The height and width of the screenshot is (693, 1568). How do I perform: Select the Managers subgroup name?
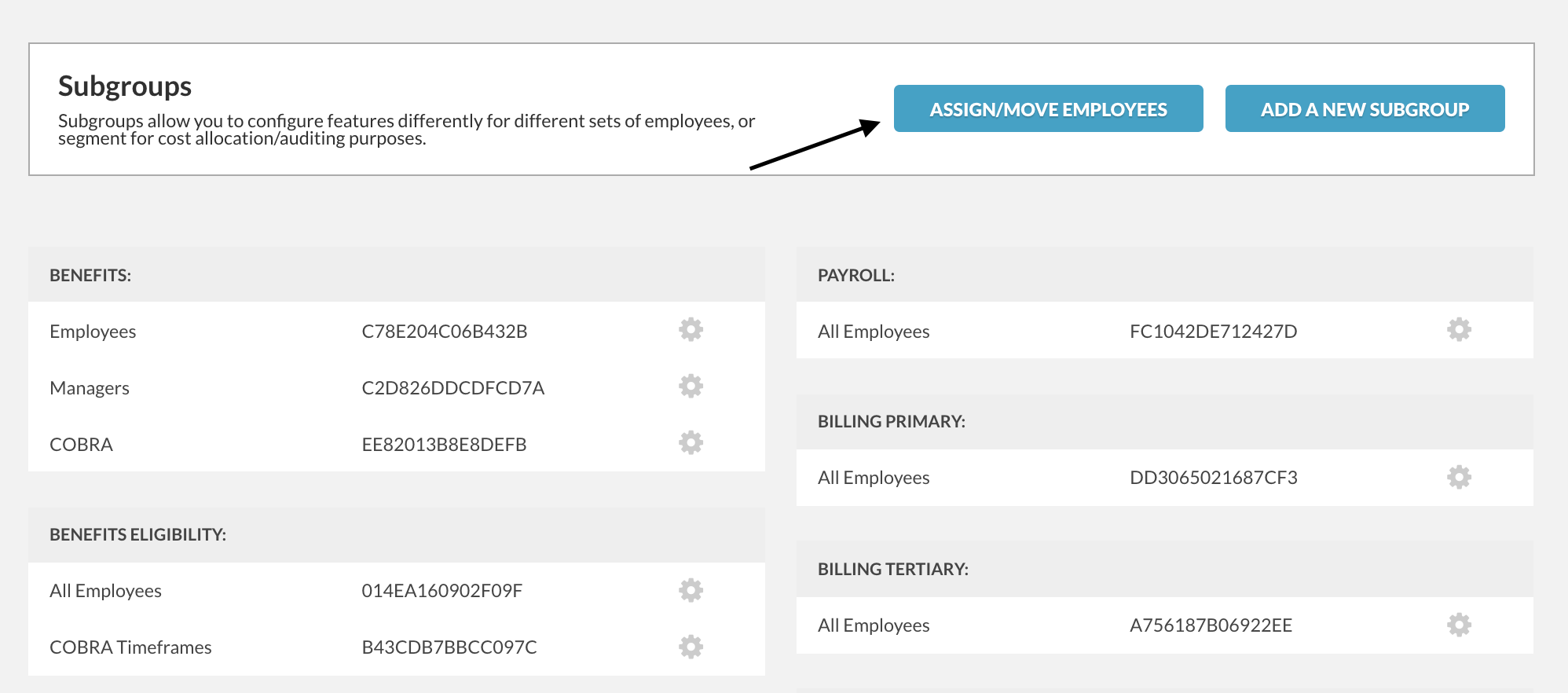pyautogui.click(x=90, y=388)
